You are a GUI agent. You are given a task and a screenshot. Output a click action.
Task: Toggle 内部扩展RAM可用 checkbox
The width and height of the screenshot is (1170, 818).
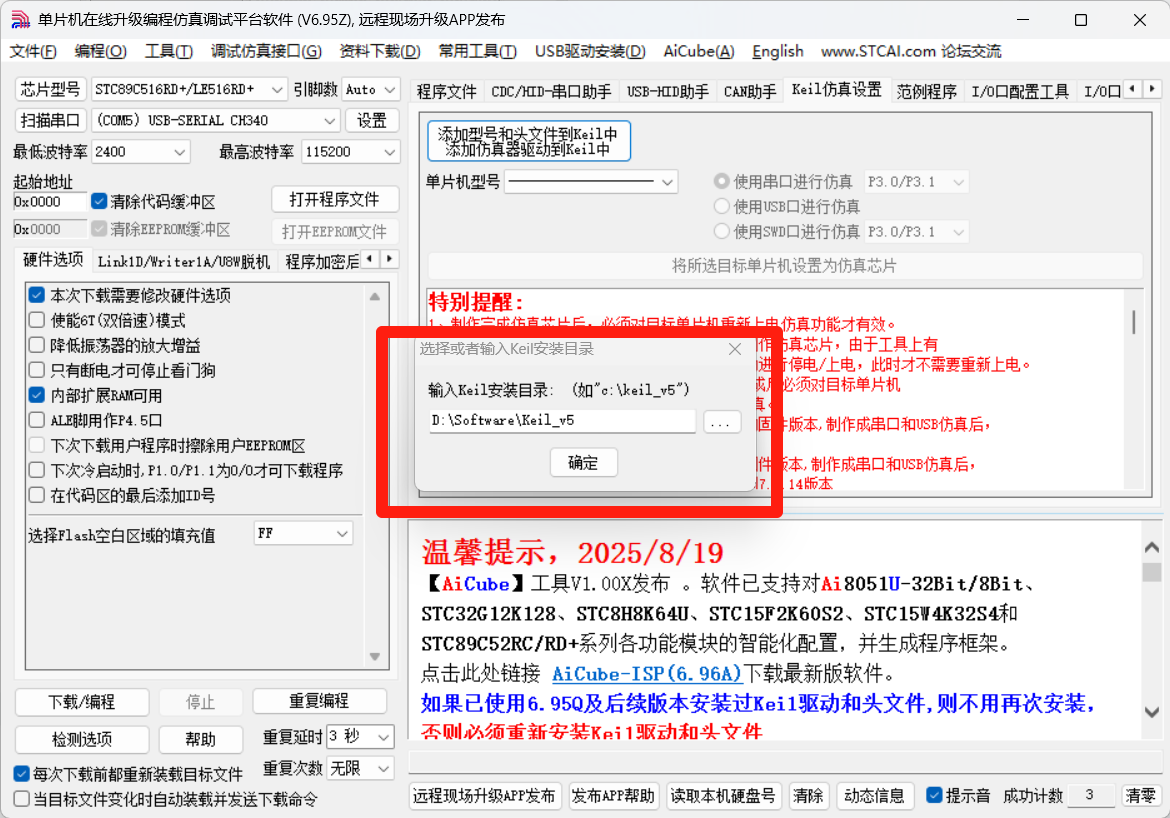[x=37, y=395]
